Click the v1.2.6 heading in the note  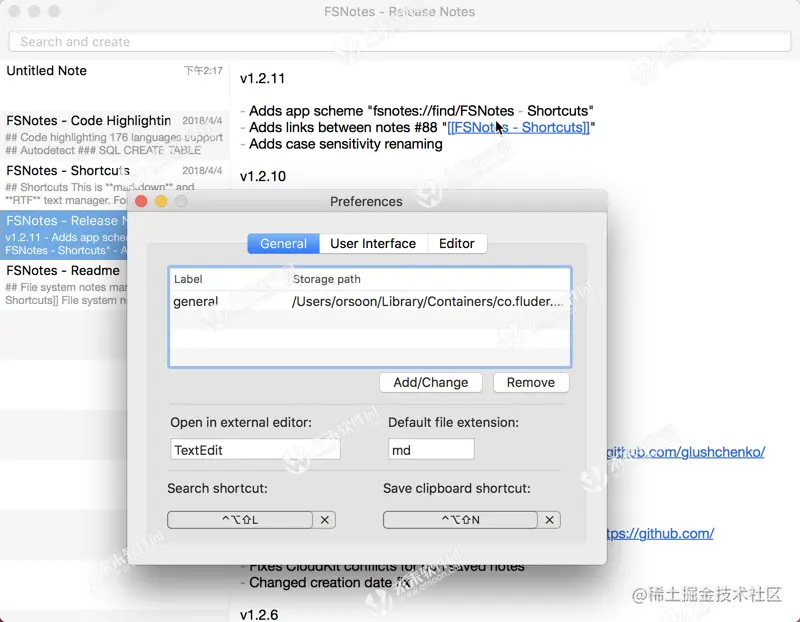tap(259, 615)
